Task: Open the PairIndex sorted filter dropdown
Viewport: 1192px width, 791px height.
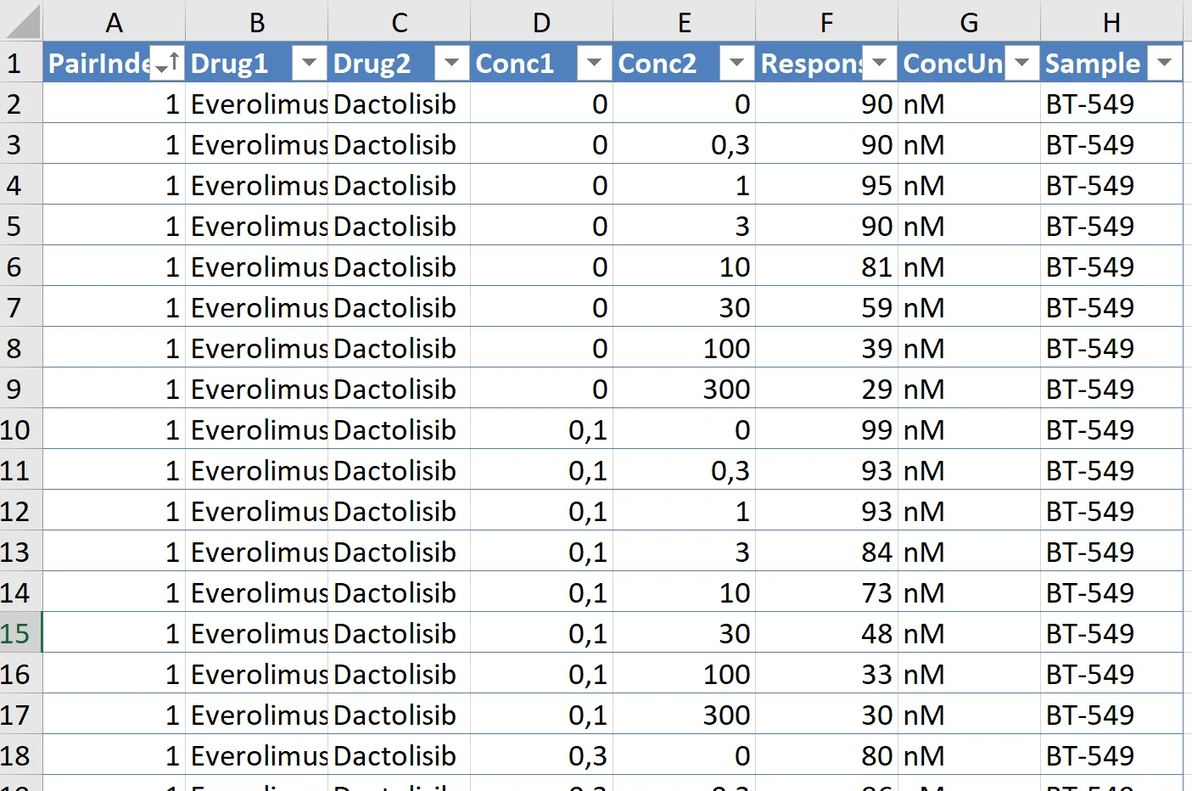Action: (167, 64)
